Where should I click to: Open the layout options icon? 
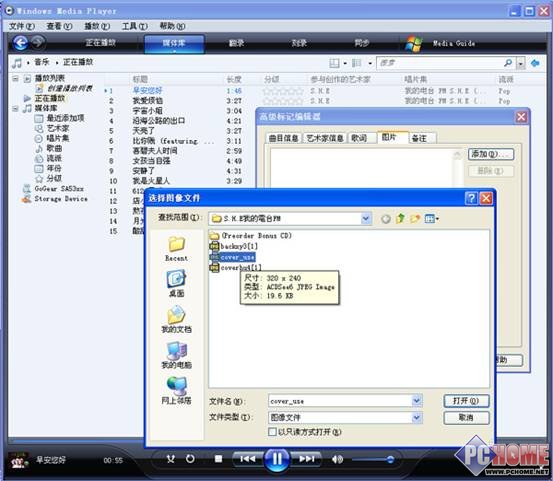(x=334, y=63)
